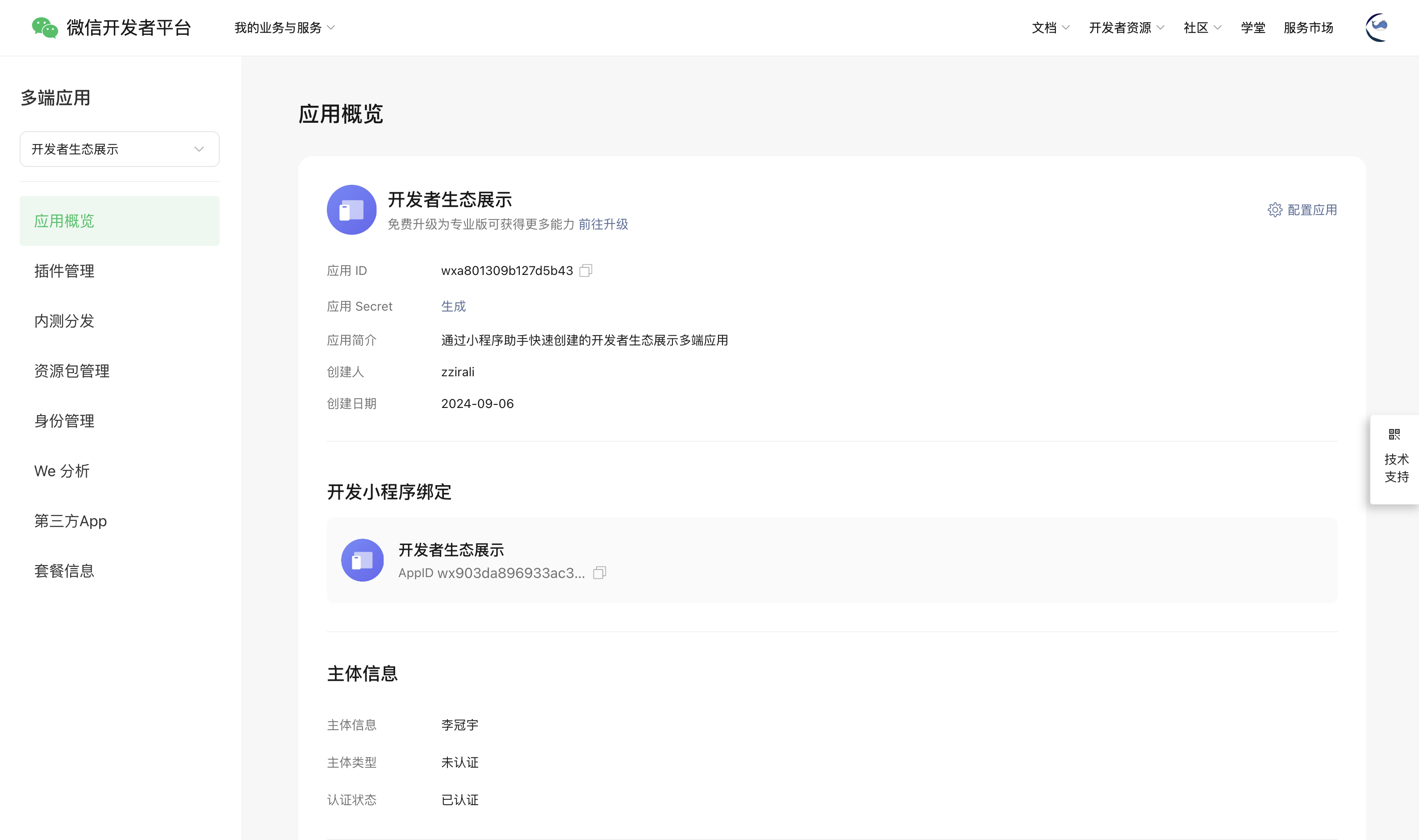Click the 多端应用 sidebar heading
Image resolution: width=1419 pixels, height=840 pixels.
[x=55, y=98]
